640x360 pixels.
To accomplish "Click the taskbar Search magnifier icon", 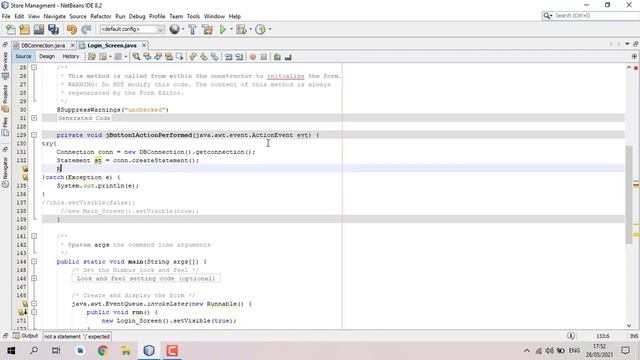I will click(34, 351).
